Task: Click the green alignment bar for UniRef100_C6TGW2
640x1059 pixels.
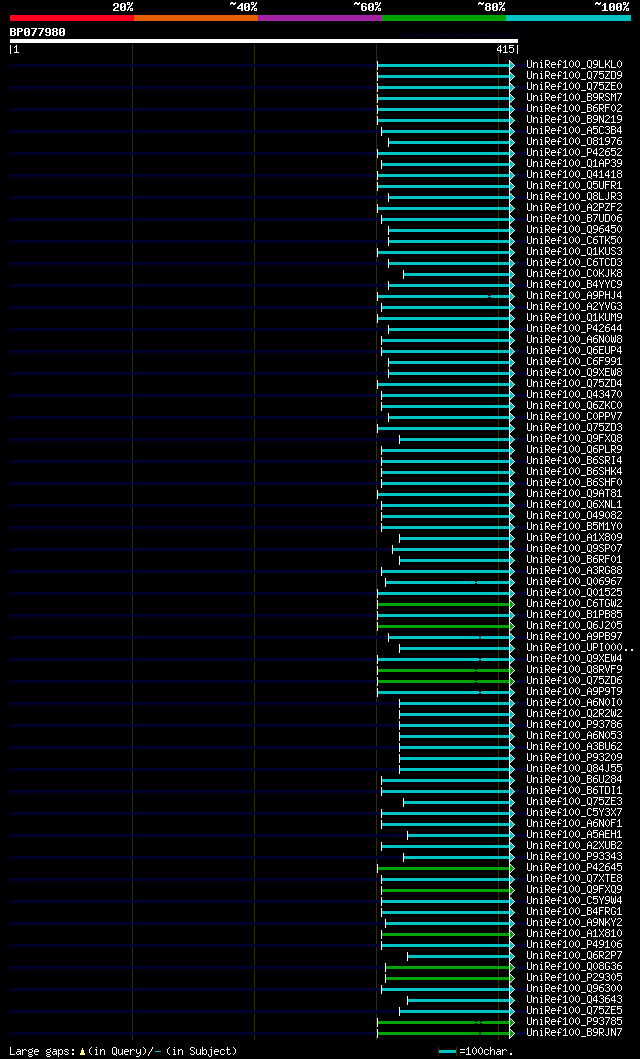Action: pos(444,604)
